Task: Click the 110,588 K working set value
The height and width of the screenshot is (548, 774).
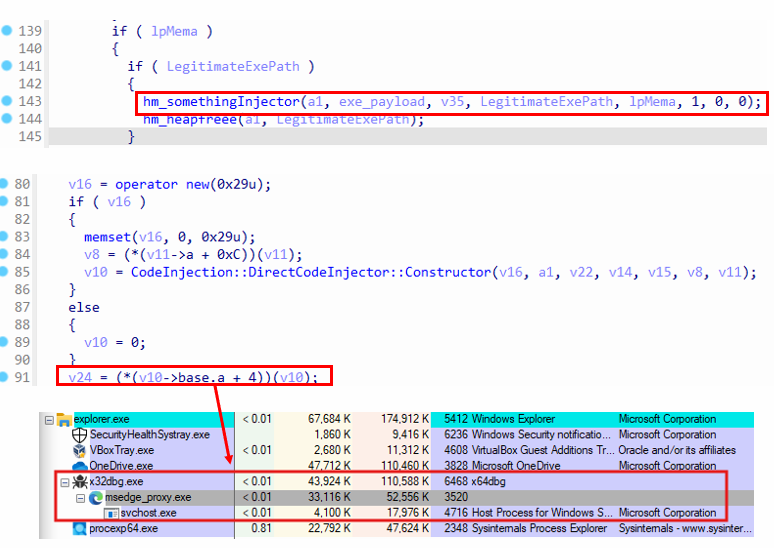Action: click(404, 481)
